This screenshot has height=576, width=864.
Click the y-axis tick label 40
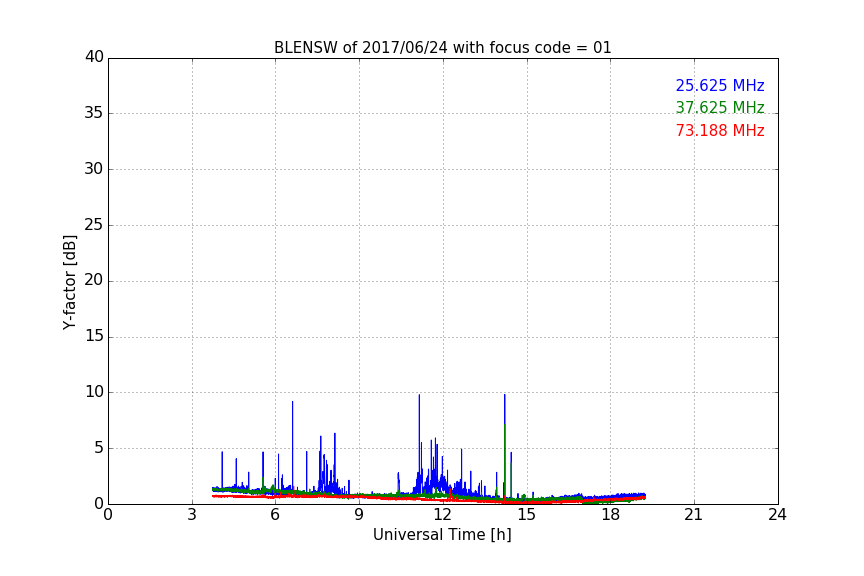click(94, 57)
